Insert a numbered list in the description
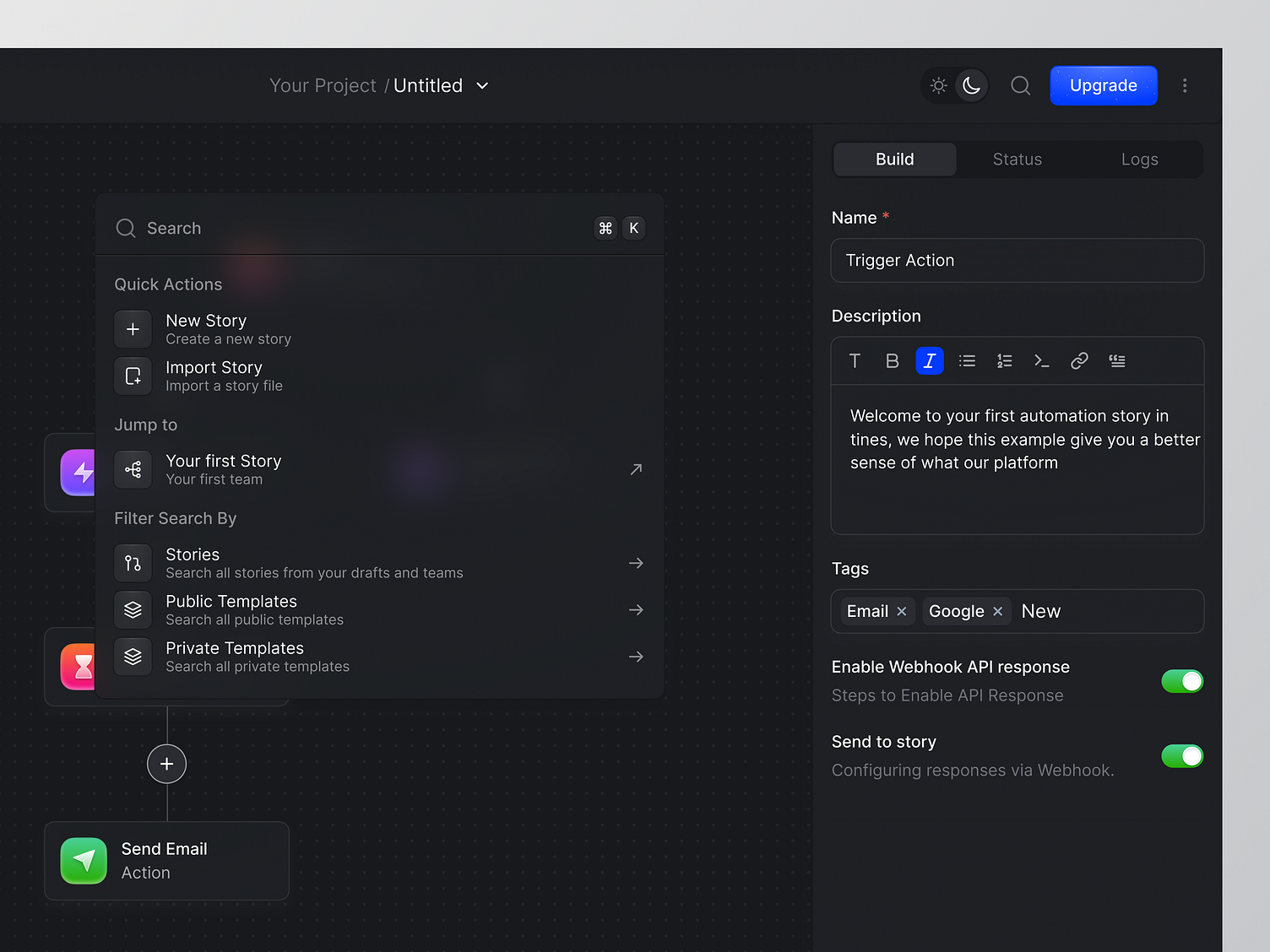Image resolution: width=1270 pixels, height=952 pixels. 1004,360
